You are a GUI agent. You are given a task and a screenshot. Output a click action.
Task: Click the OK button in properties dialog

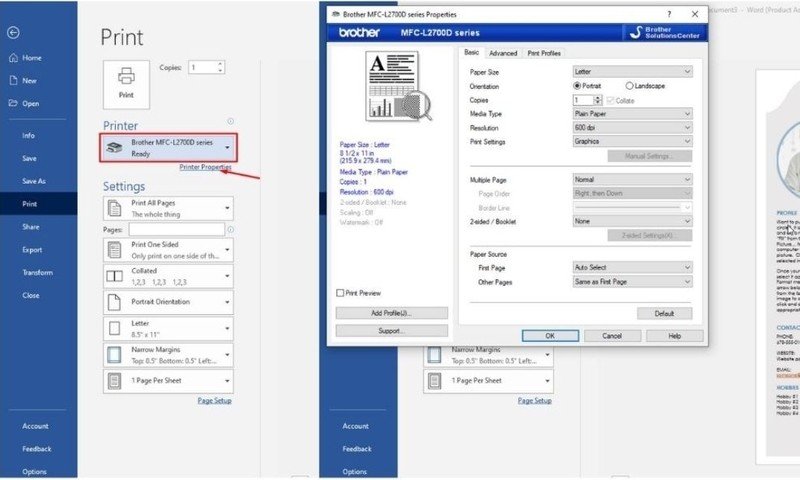pos(549,336)
